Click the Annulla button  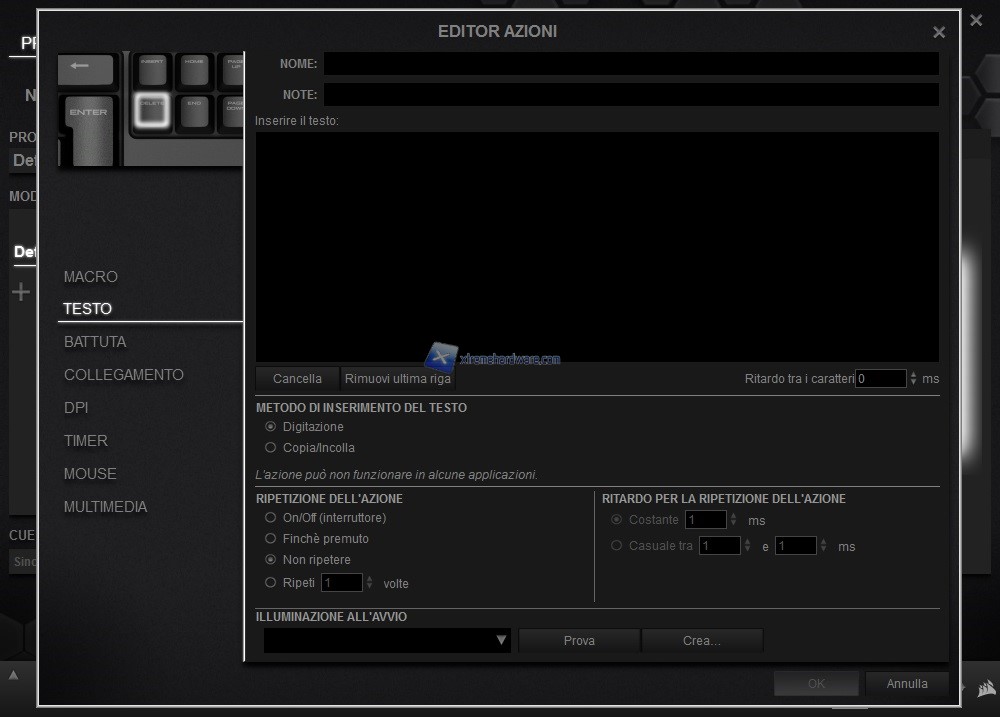[907, 684]
